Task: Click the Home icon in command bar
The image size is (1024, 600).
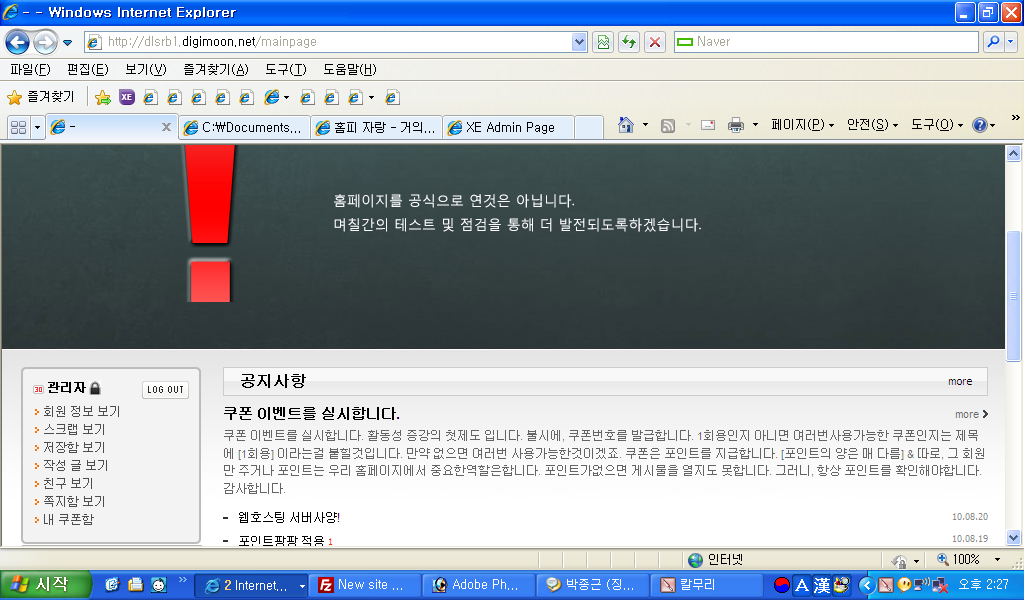Action: [x=626, y=125]
